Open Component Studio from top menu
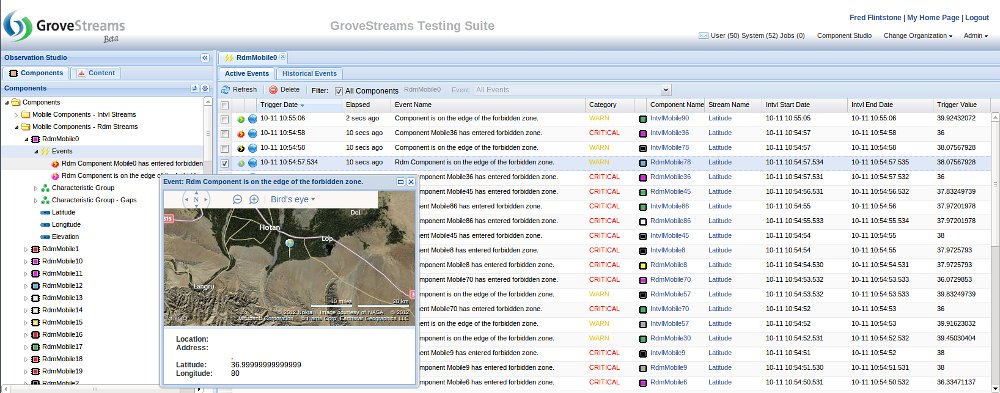Screen dimensions: 1000x393 [844, 36]
